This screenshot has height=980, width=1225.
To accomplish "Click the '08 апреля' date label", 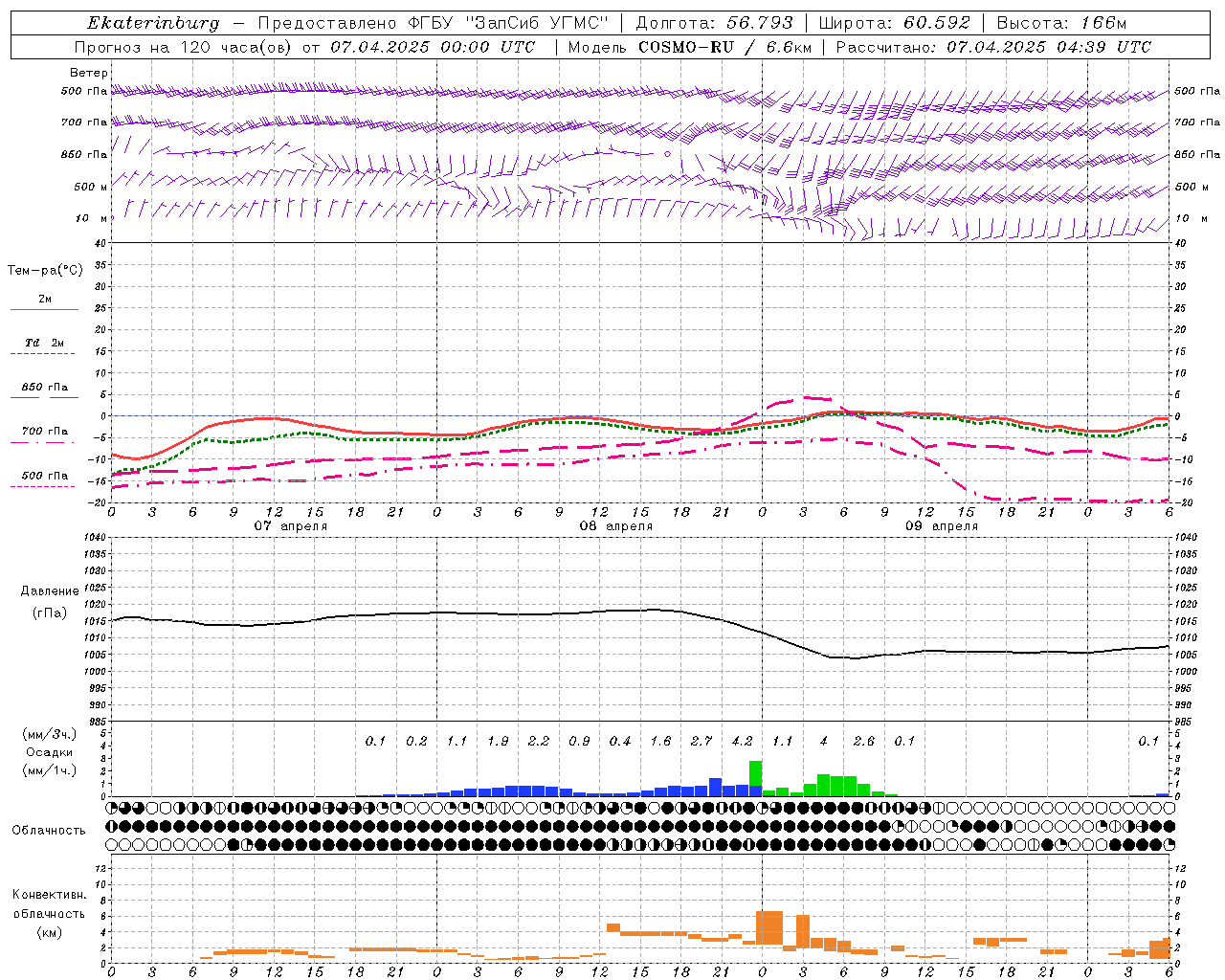I will (615, 525).
